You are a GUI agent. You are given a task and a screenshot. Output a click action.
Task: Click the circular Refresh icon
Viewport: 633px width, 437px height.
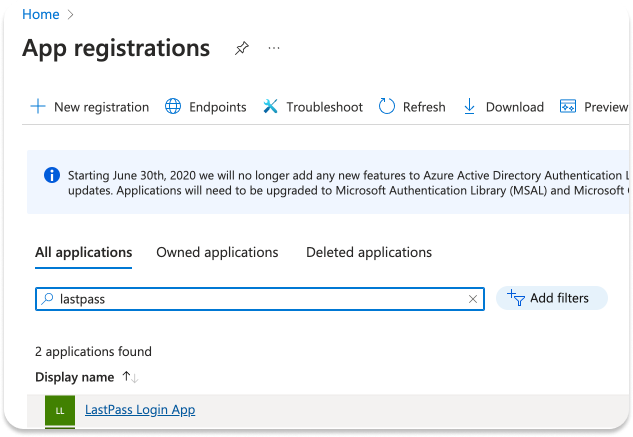[x=387, y=107]
